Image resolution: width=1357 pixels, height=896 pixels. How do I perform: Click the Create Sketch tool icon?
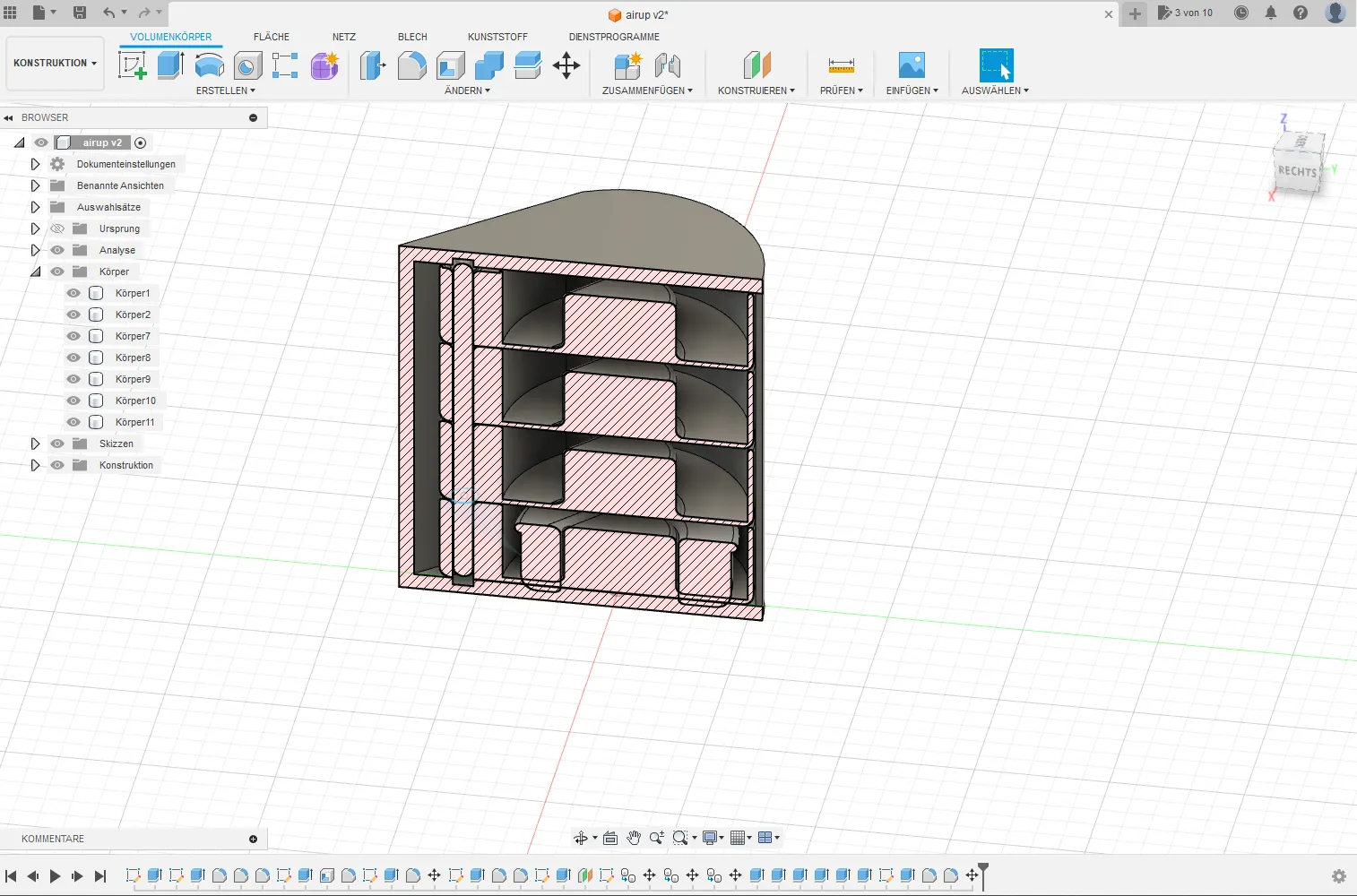(x=133, y=65)
